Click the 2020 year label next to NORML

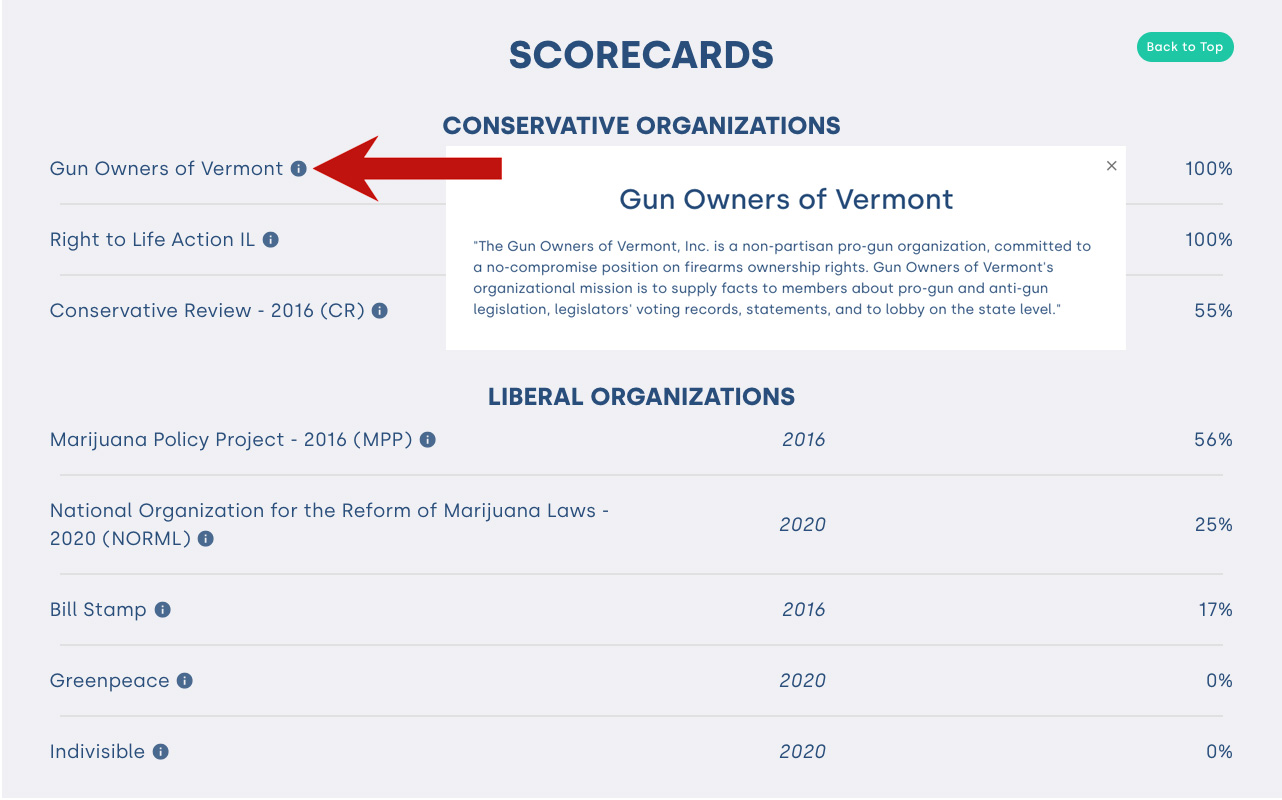[x=802, y=524]
